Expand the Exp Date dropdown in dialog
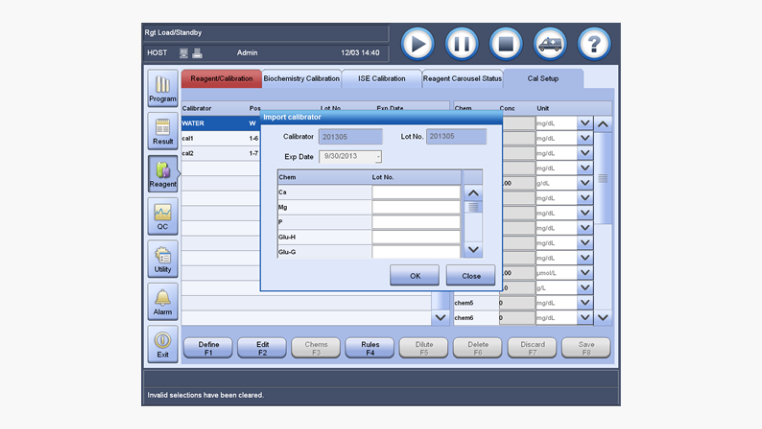The image size is (762, 429). coord(378,157)
